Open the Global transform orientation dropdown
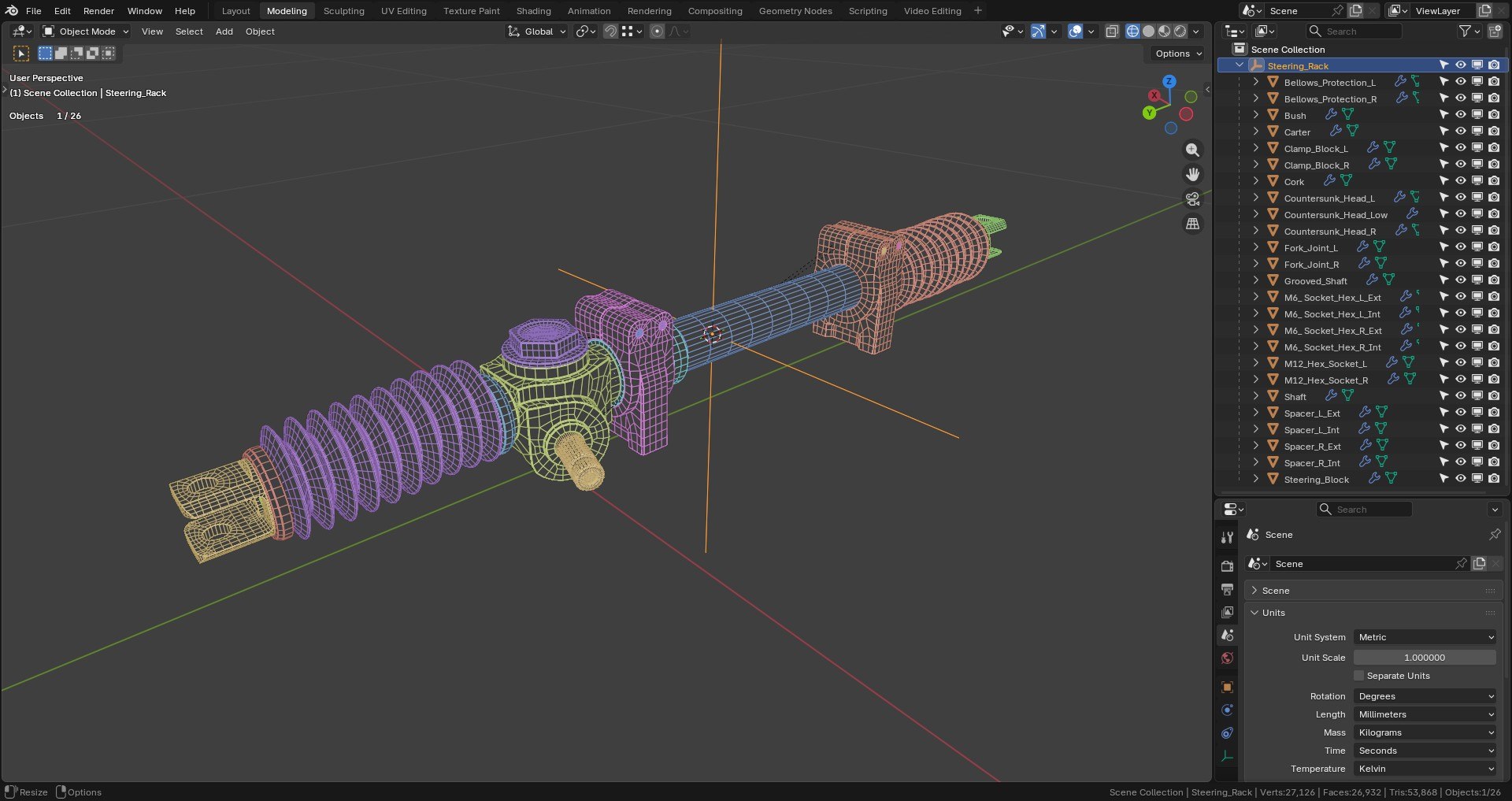The width and height of the screenshot is (1512, 801). click(x=536, y=32)
